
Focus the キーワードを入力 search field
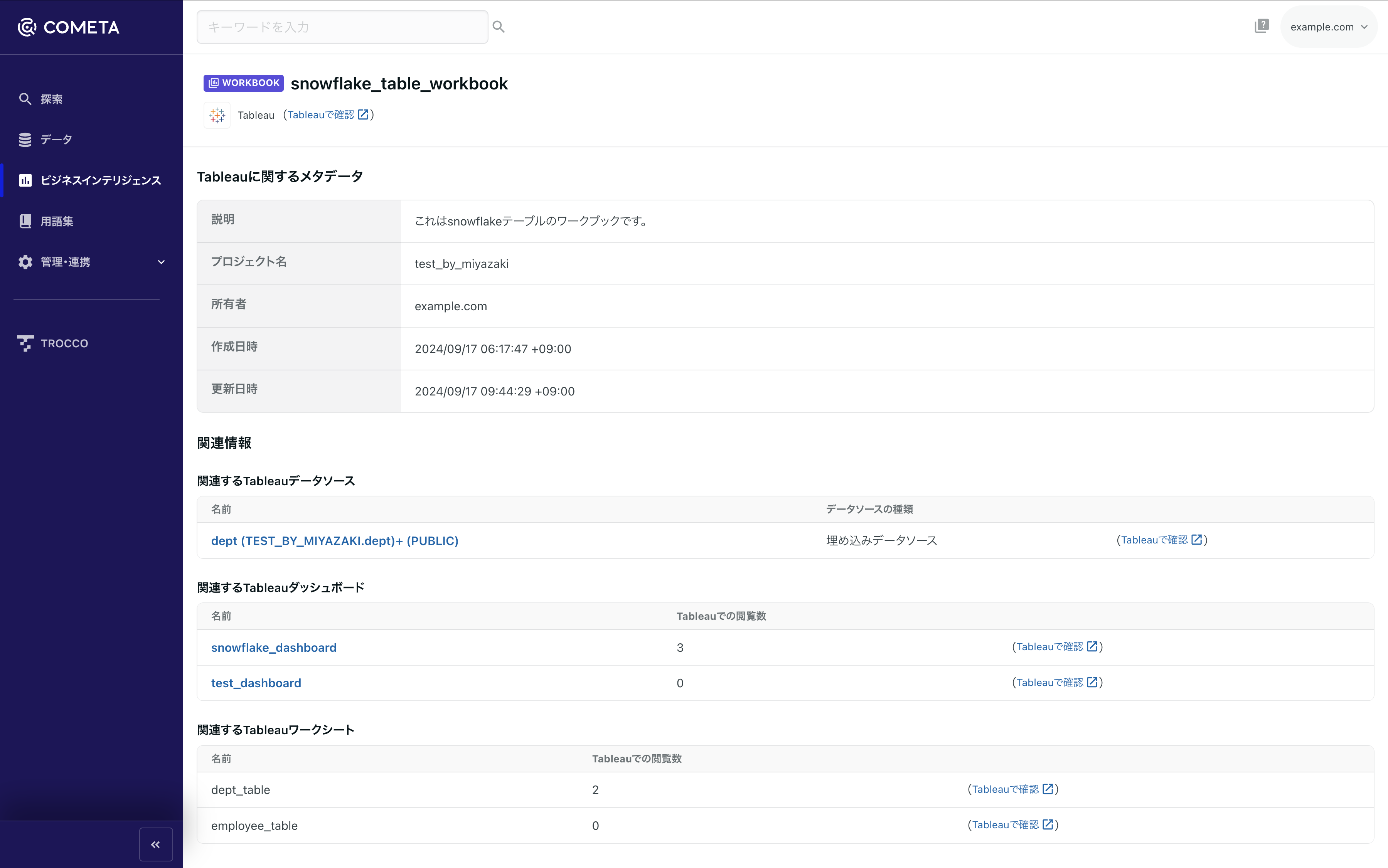click(x=342, y=27)
